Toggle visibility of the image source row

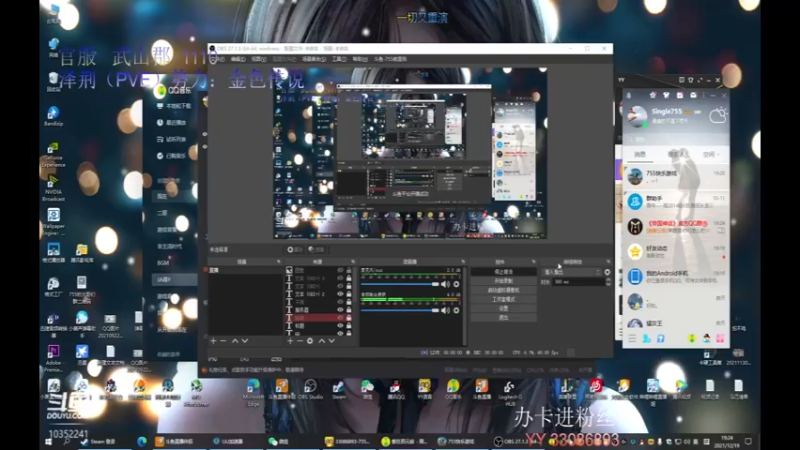point(340,270)
